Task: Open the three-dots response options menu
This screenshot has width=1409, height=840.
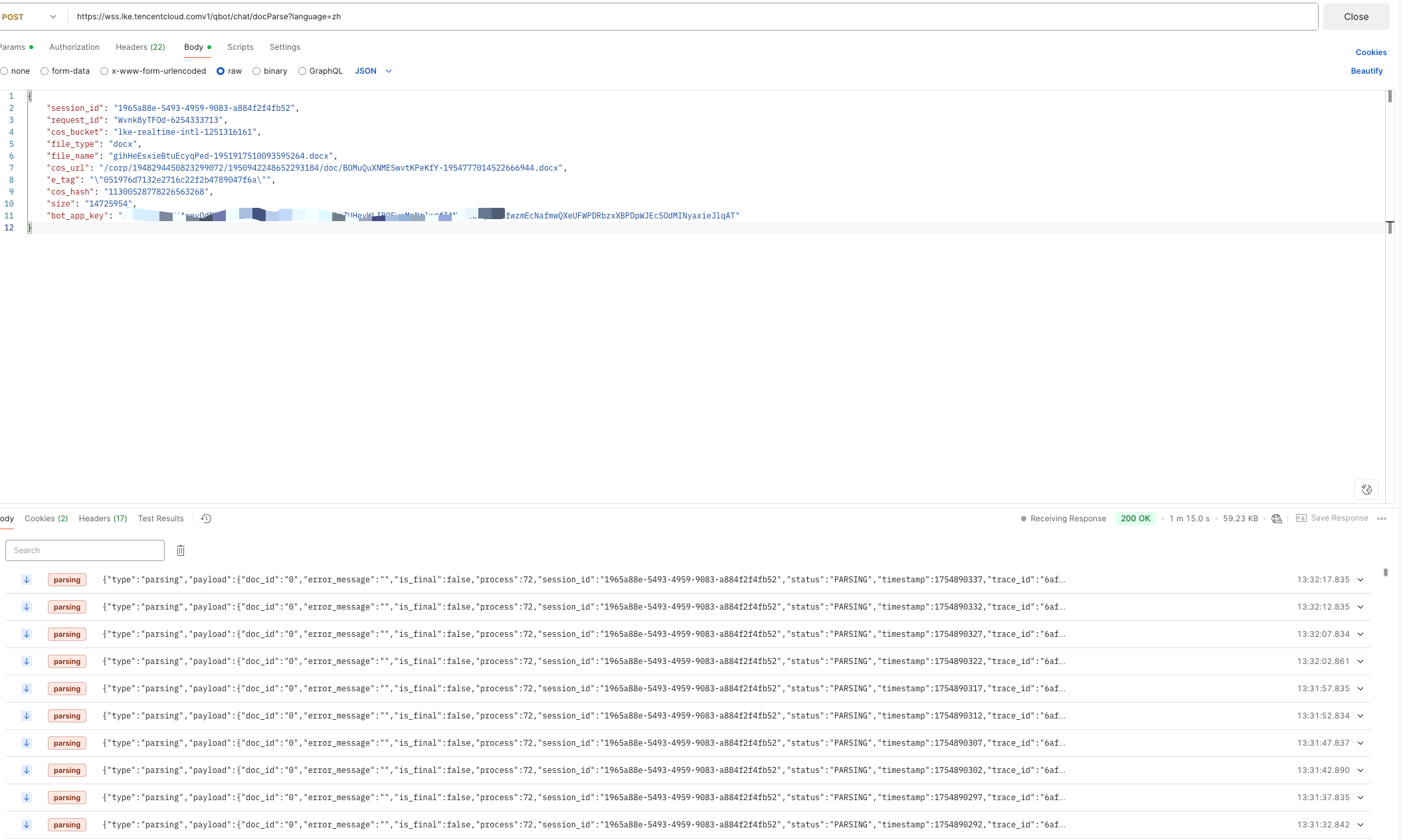Action: [1382, 519]
